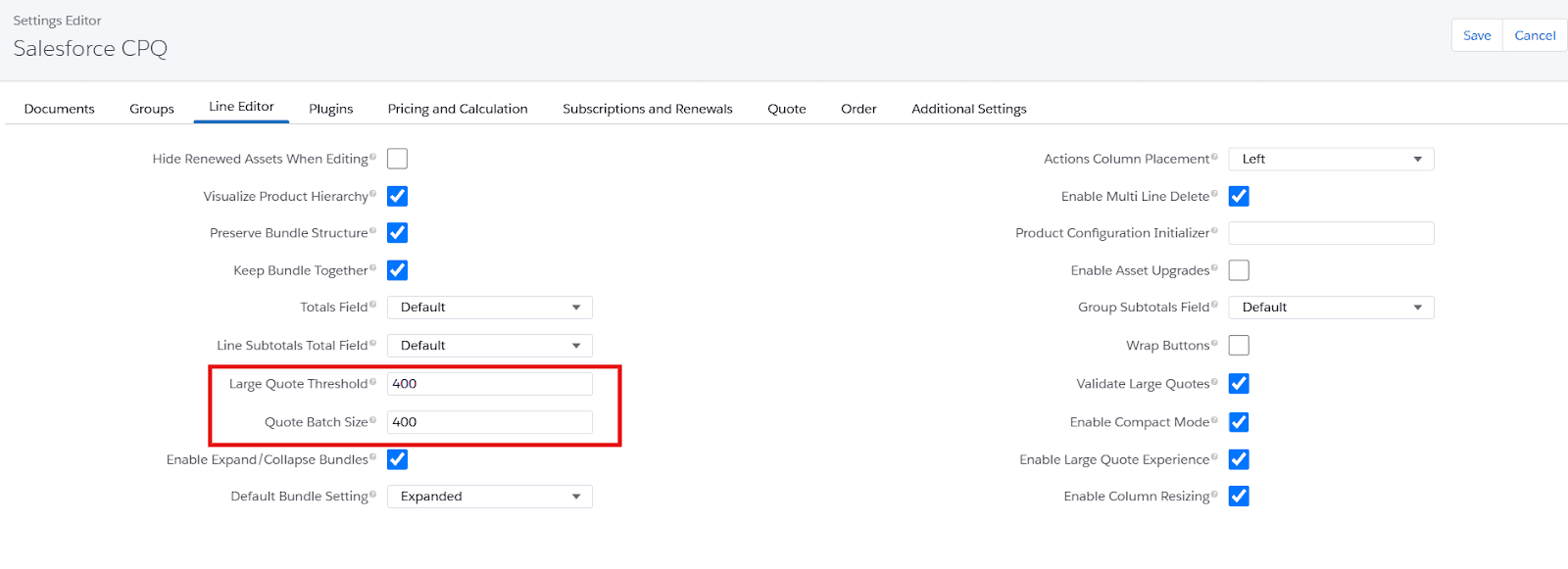1568x569 pixels.
Task: Toggle Validate Large Quotes checkbox
Action: [1239, 384]
